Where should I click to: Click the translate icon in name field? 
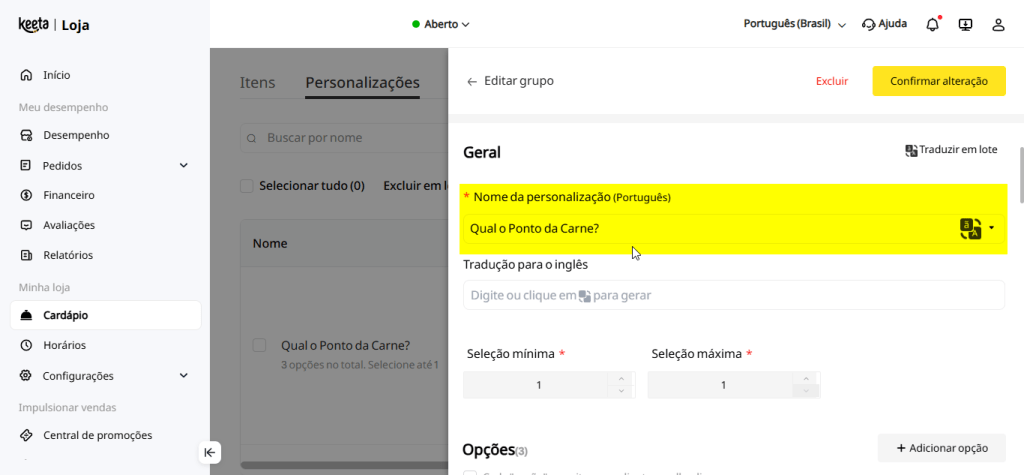(x=970, y=229)
